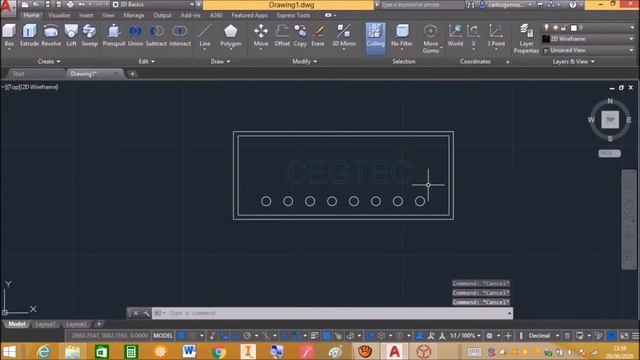Open the 3D Basics workspace dropdown
Image resolution: width=640 pixels, height=360 pixels.
point(153,4)
